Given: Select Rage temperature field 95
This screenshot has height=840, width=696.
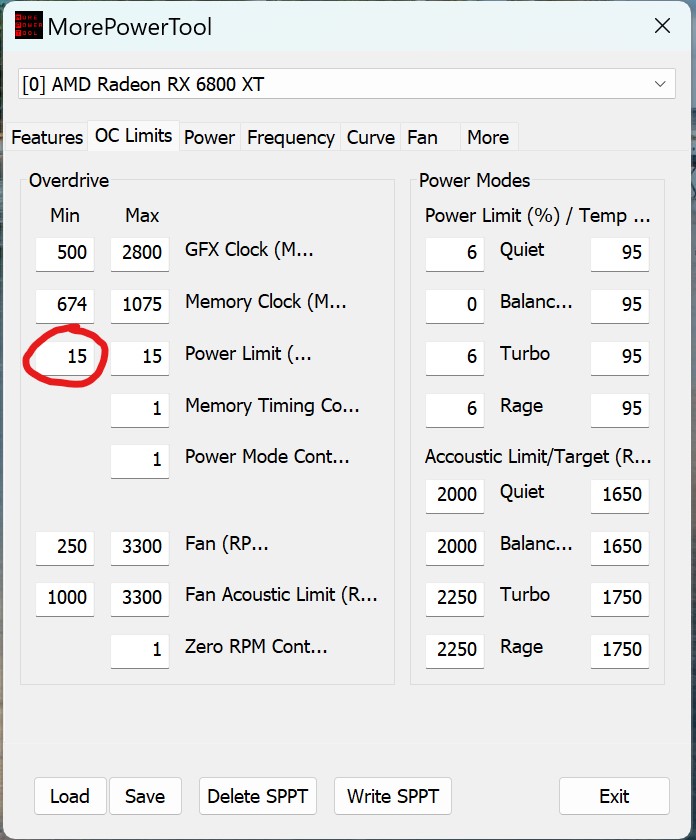Looking at the screenshot, I should 620,409.
